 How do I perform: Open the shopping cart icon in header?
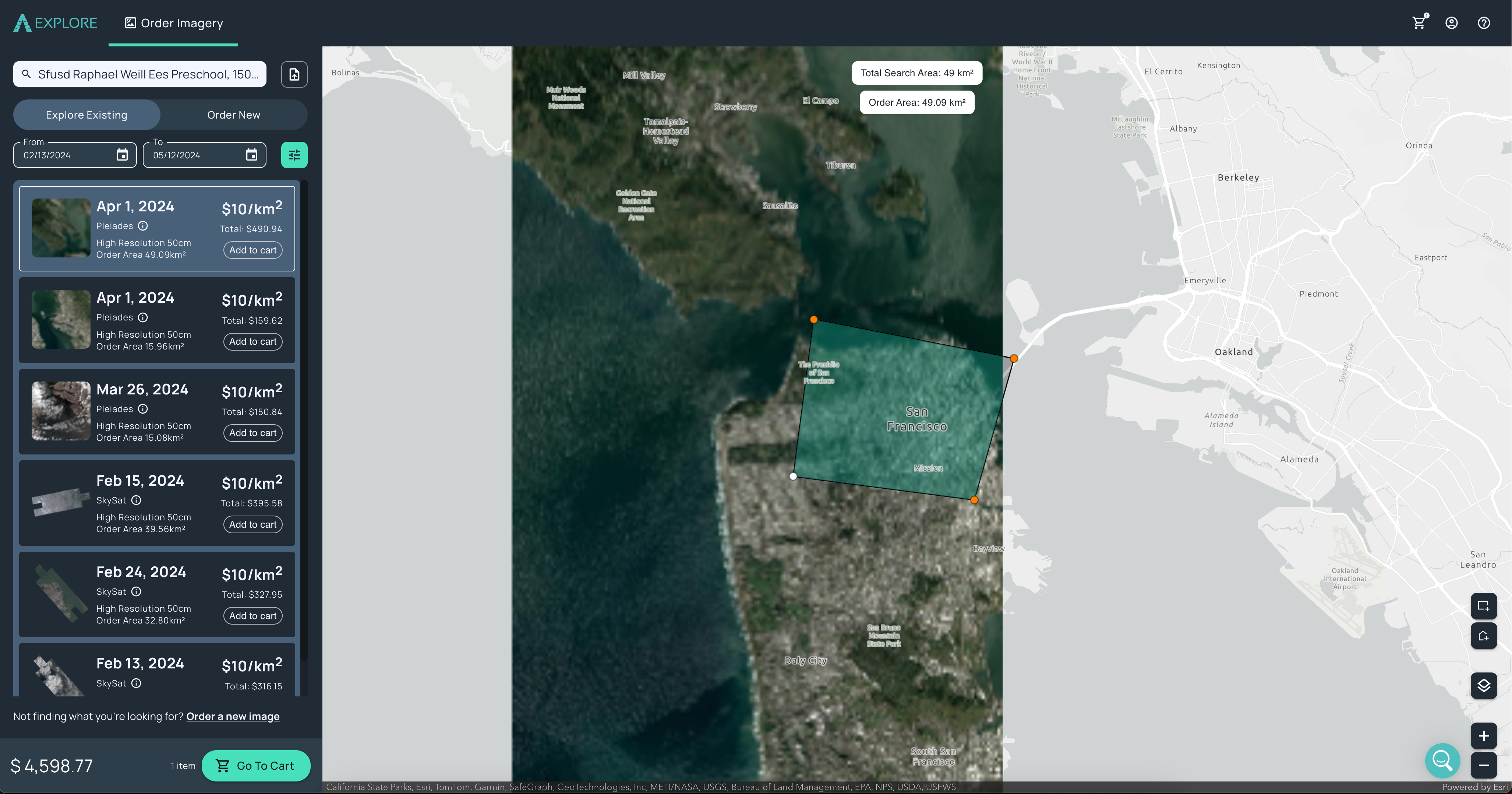(x=1419, y=23)
